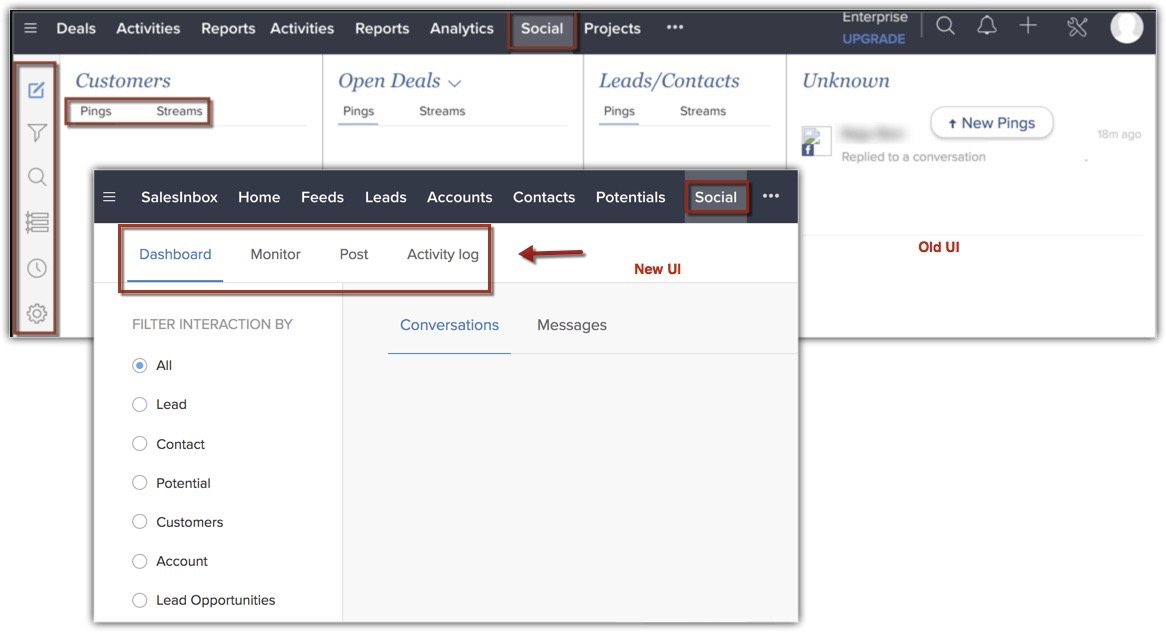Open Leads in New UI navbar
1166x642 pixels.
coord(385,197)
